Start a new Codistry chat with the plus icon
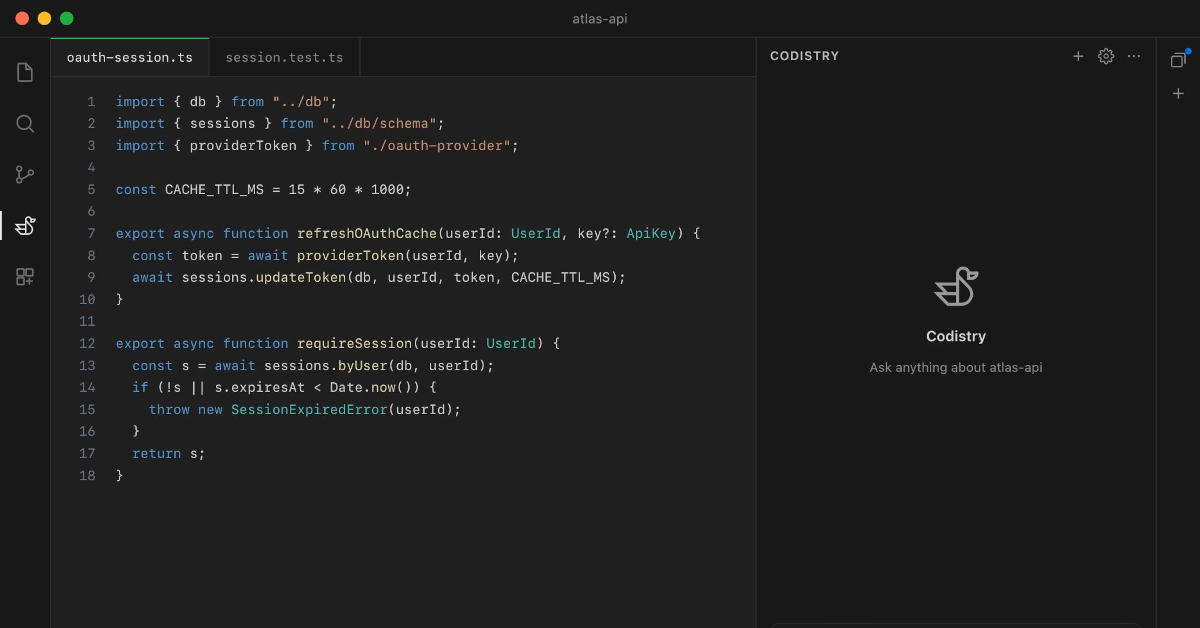The width and height of the screenshot is (1200, 628). tap(1078, 56)
